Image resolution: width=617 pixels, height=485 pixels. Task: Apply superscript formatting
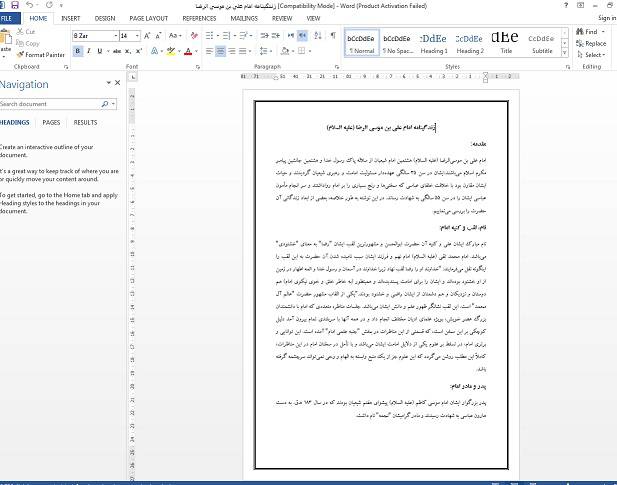[139, 51]
